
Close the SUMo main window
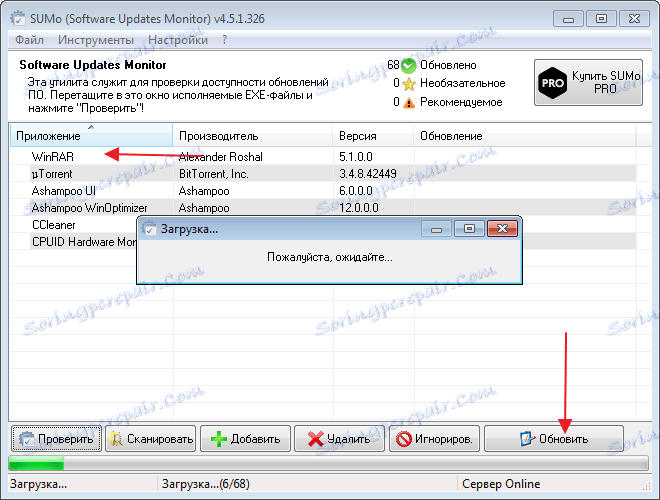click(634, 19)
